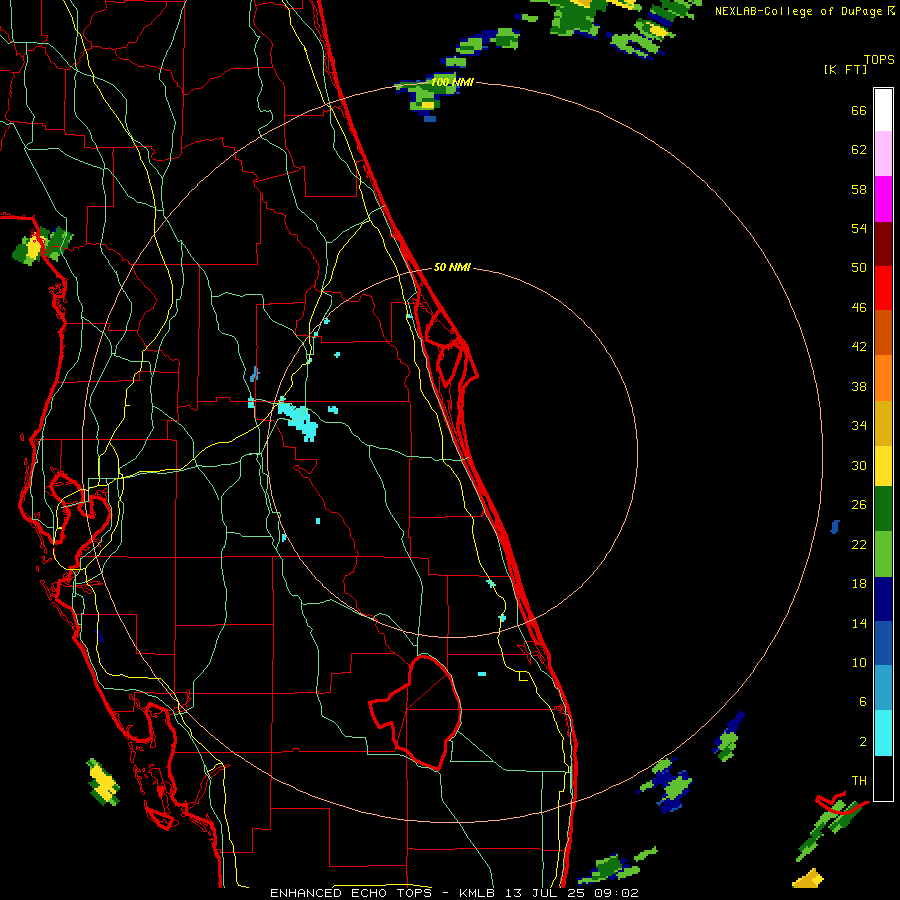Click the yellow-green echo on the northwest coastline
The height and width of the screenshot is (900, 900).
(x=42, y=245)
